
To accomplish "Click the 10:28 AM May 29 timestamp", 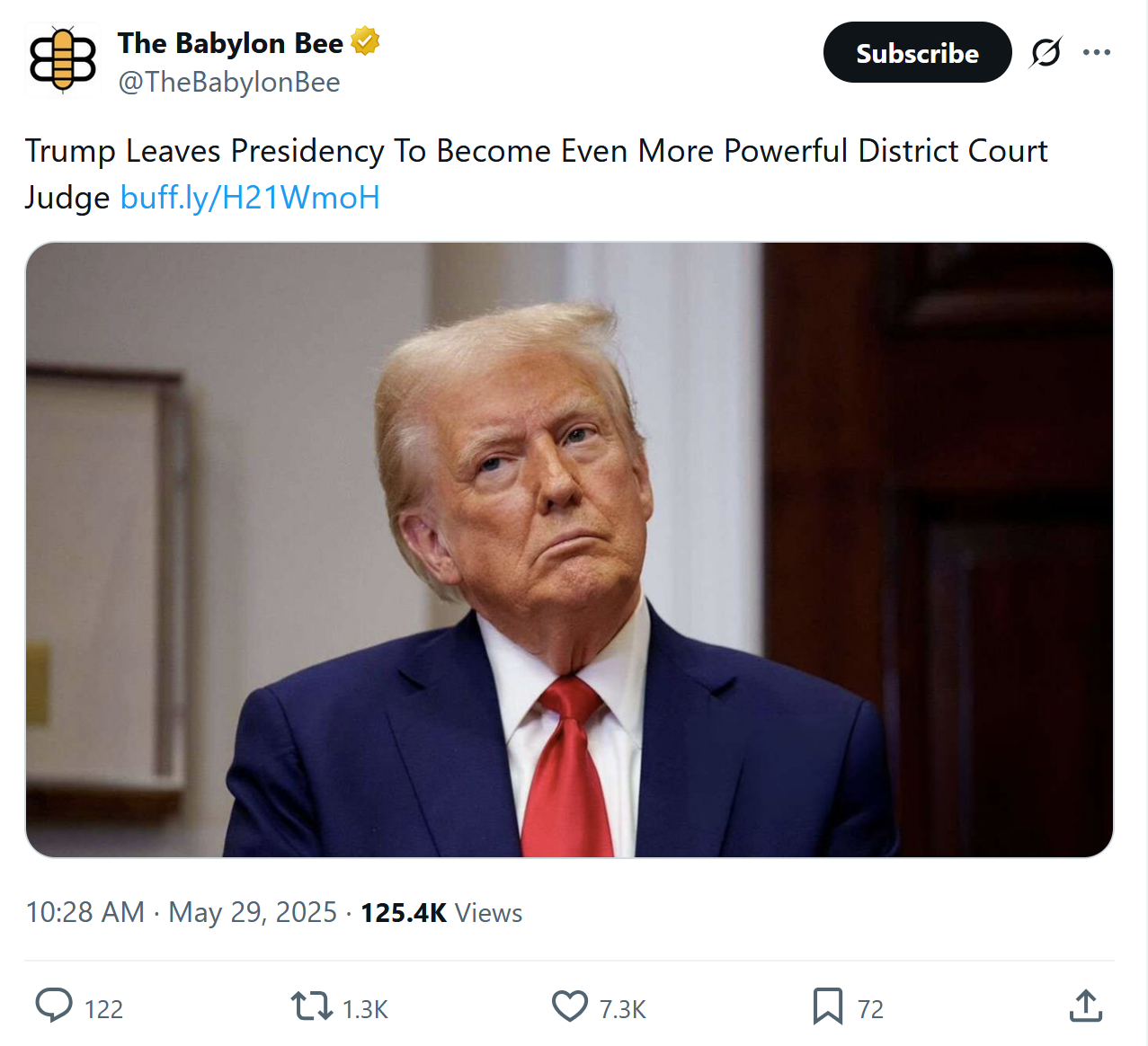I will (181, 912).
